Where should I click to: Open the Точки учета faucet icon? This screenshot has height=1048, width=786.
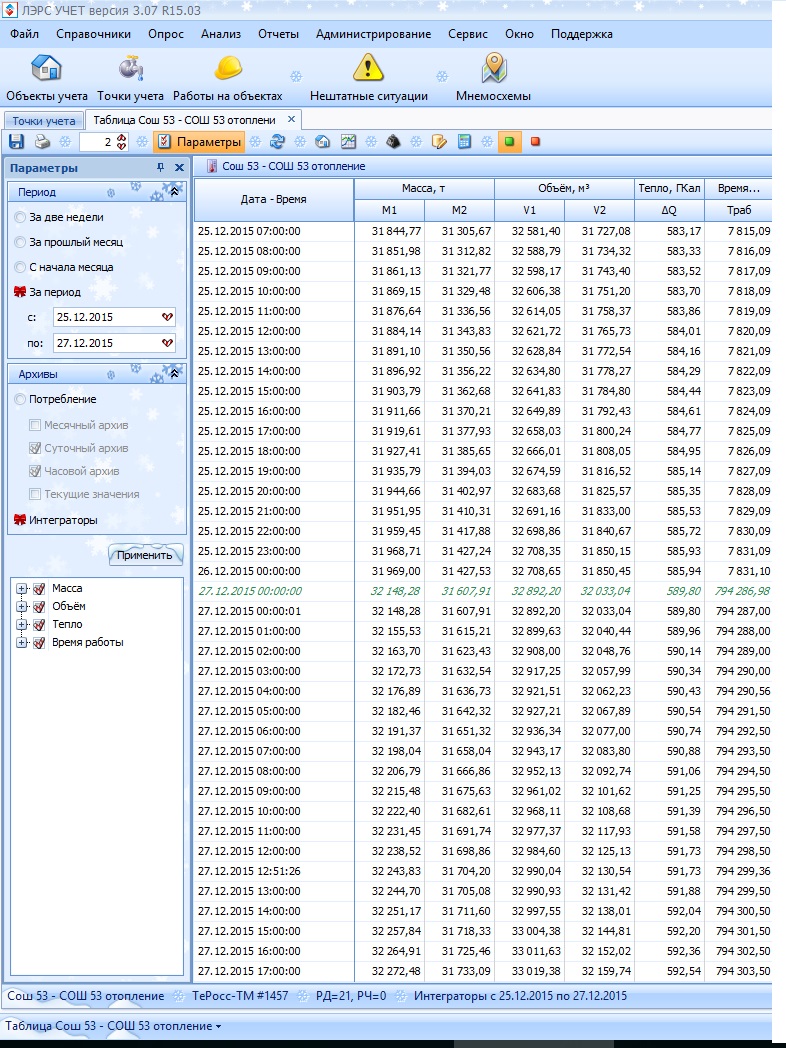(x=131, y=68)
